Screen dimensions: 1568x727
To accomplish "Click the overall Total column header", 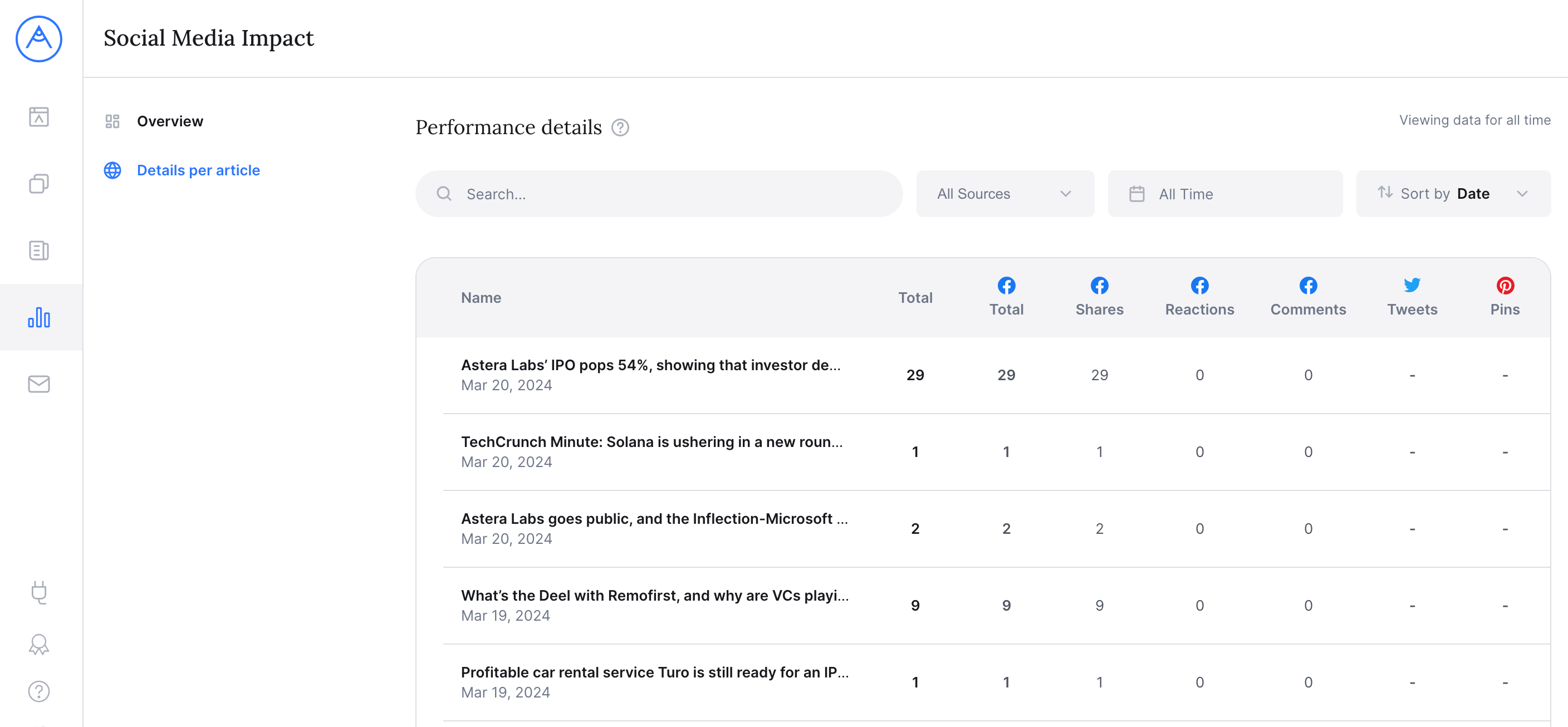I will [x=915, y=297].
